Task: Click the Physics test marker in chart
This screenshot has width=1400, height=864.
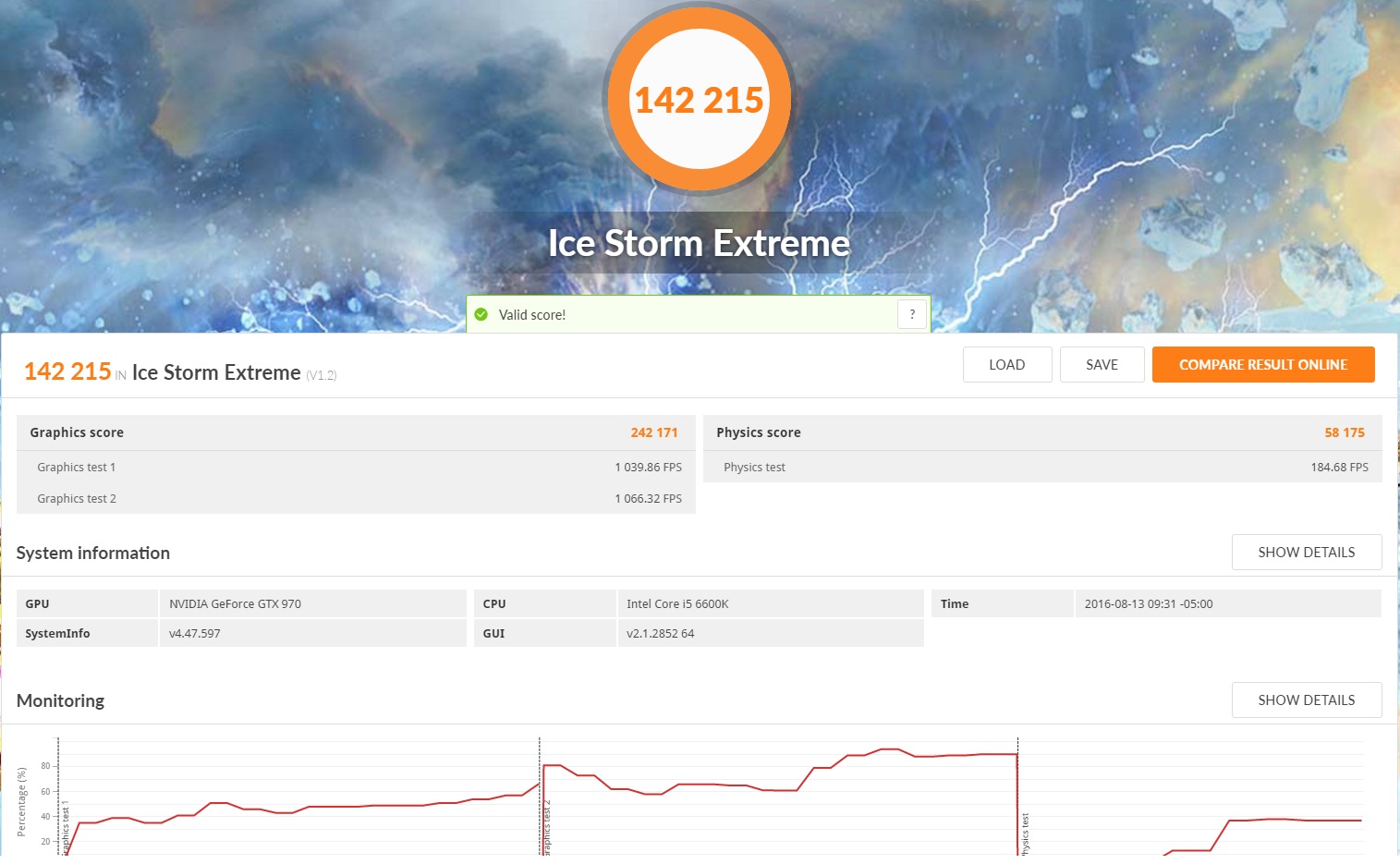Action: point(1025,834)
